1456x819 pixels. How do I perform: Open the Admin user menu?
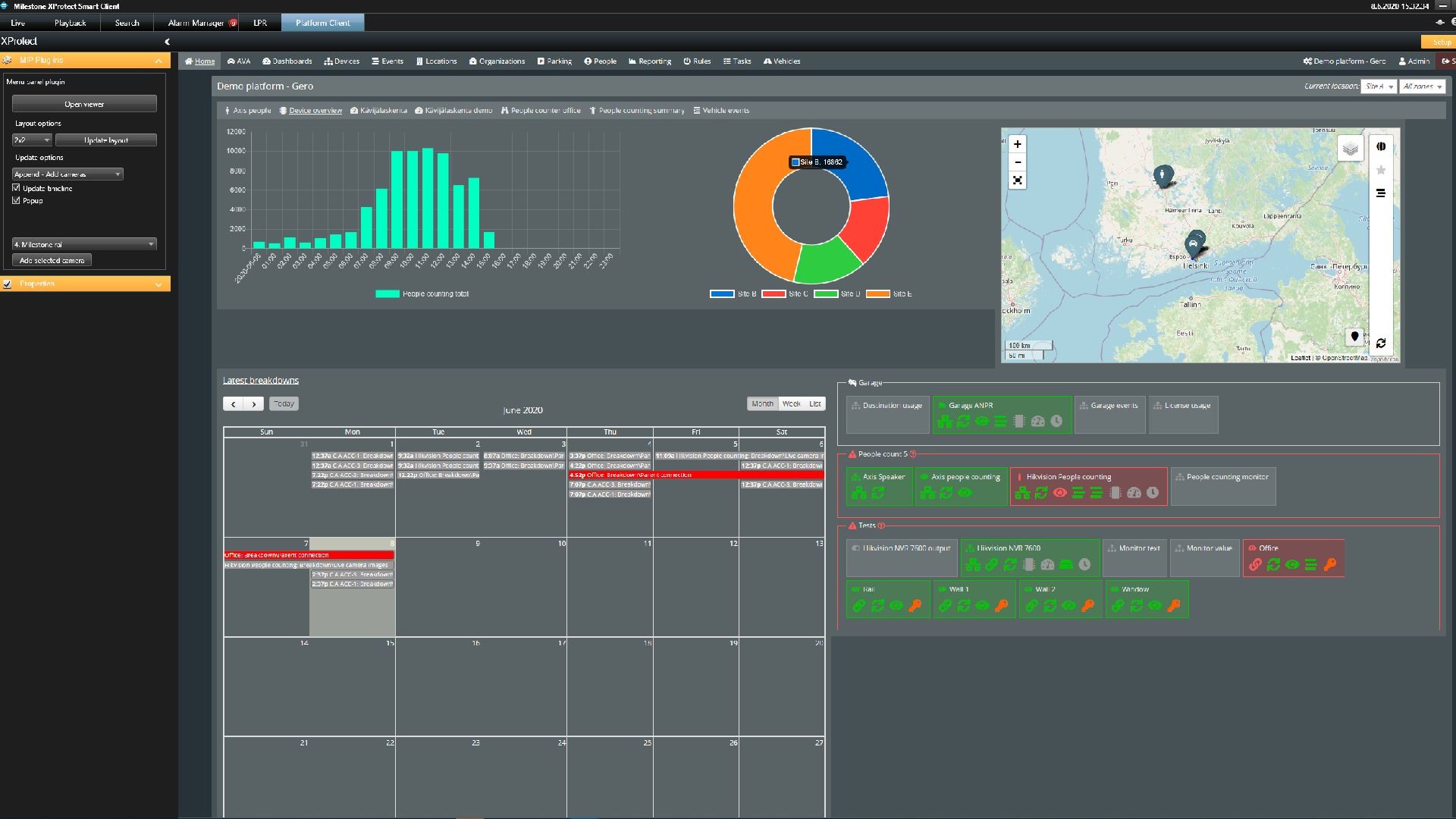1414,61
